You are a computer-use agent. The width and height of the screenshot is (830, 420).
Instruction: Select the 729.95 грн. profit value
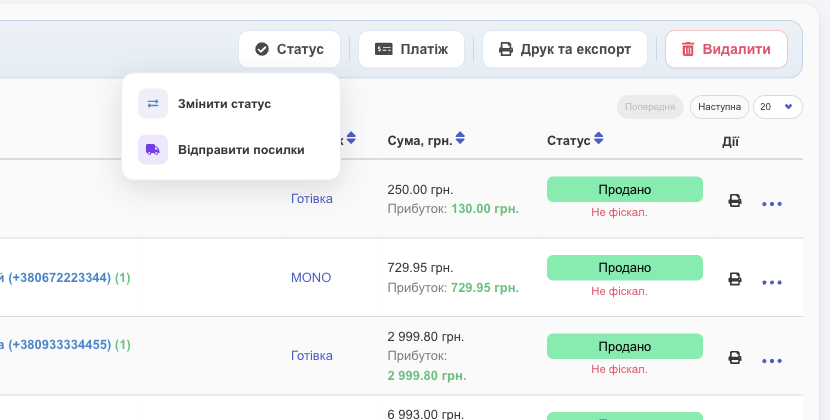click(x=485, y=288)
